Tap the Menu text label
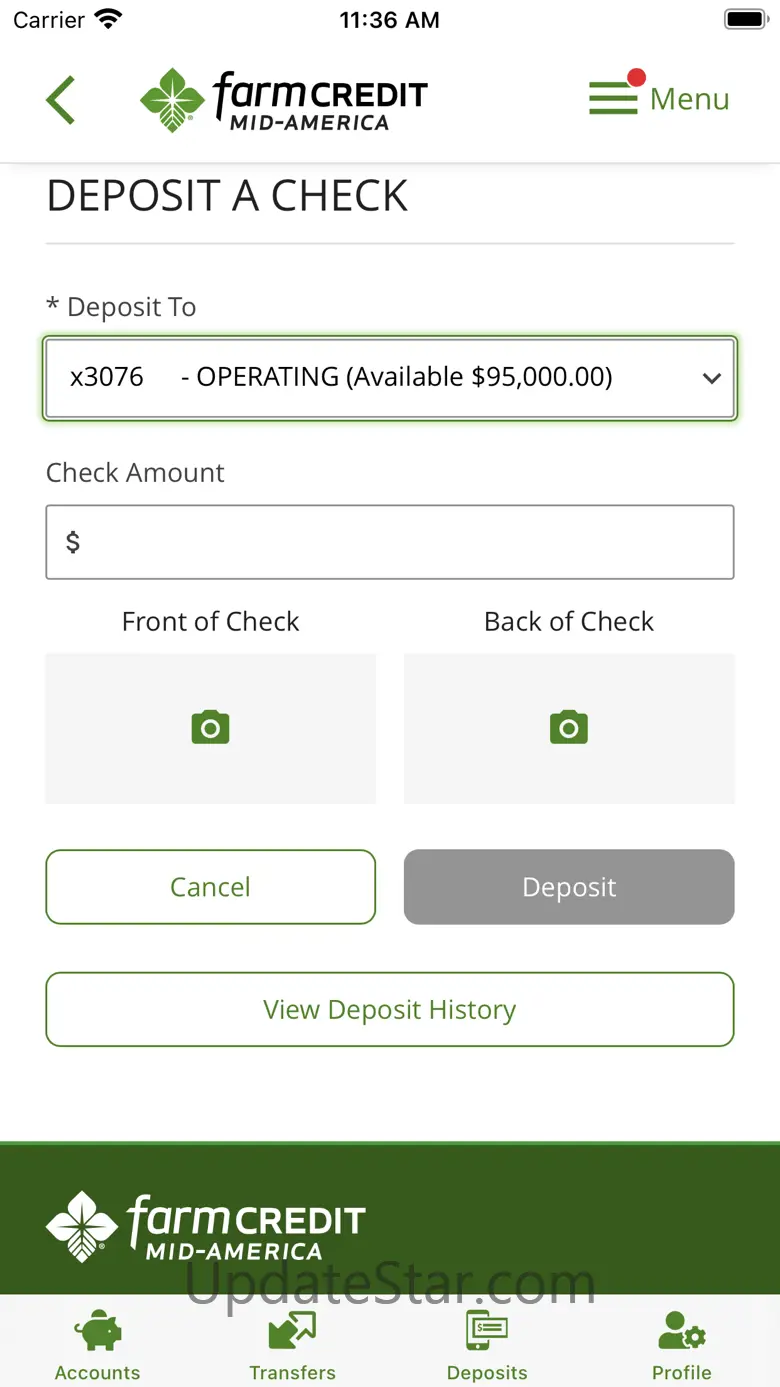This screenshot has height=1387, width=780. pyautogui.click(x=690, y=99)
